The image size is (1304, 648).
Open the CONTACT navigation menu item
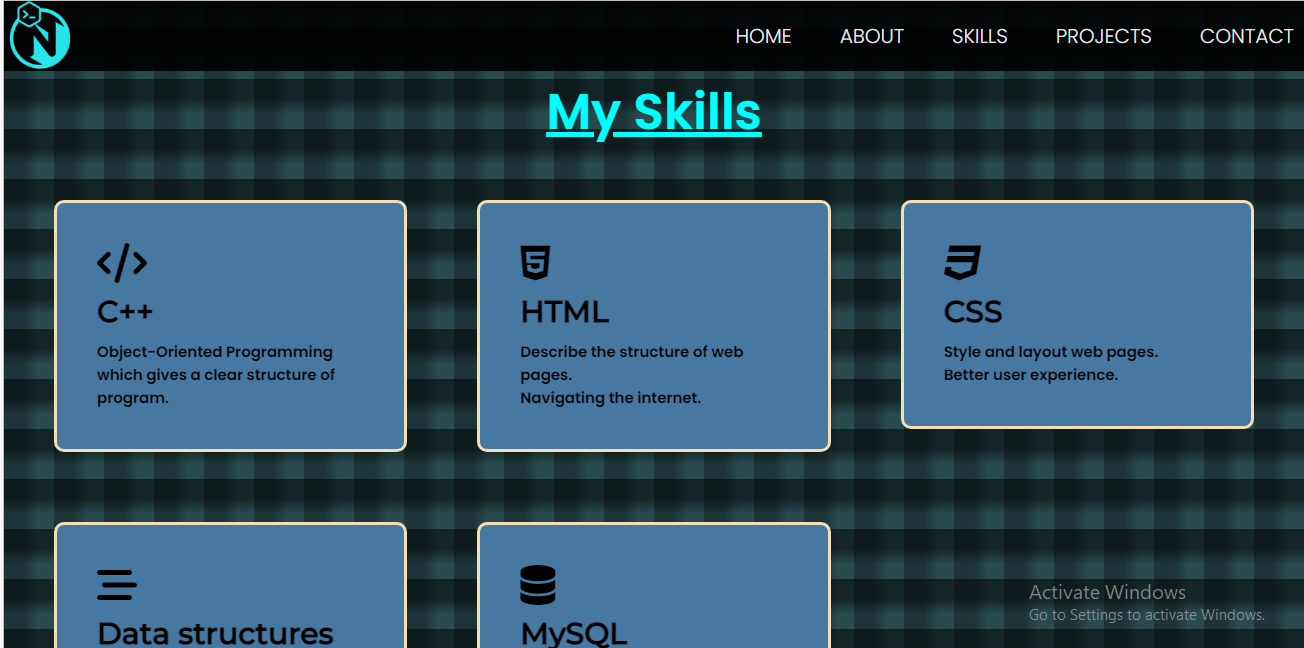pos(1246,36)
